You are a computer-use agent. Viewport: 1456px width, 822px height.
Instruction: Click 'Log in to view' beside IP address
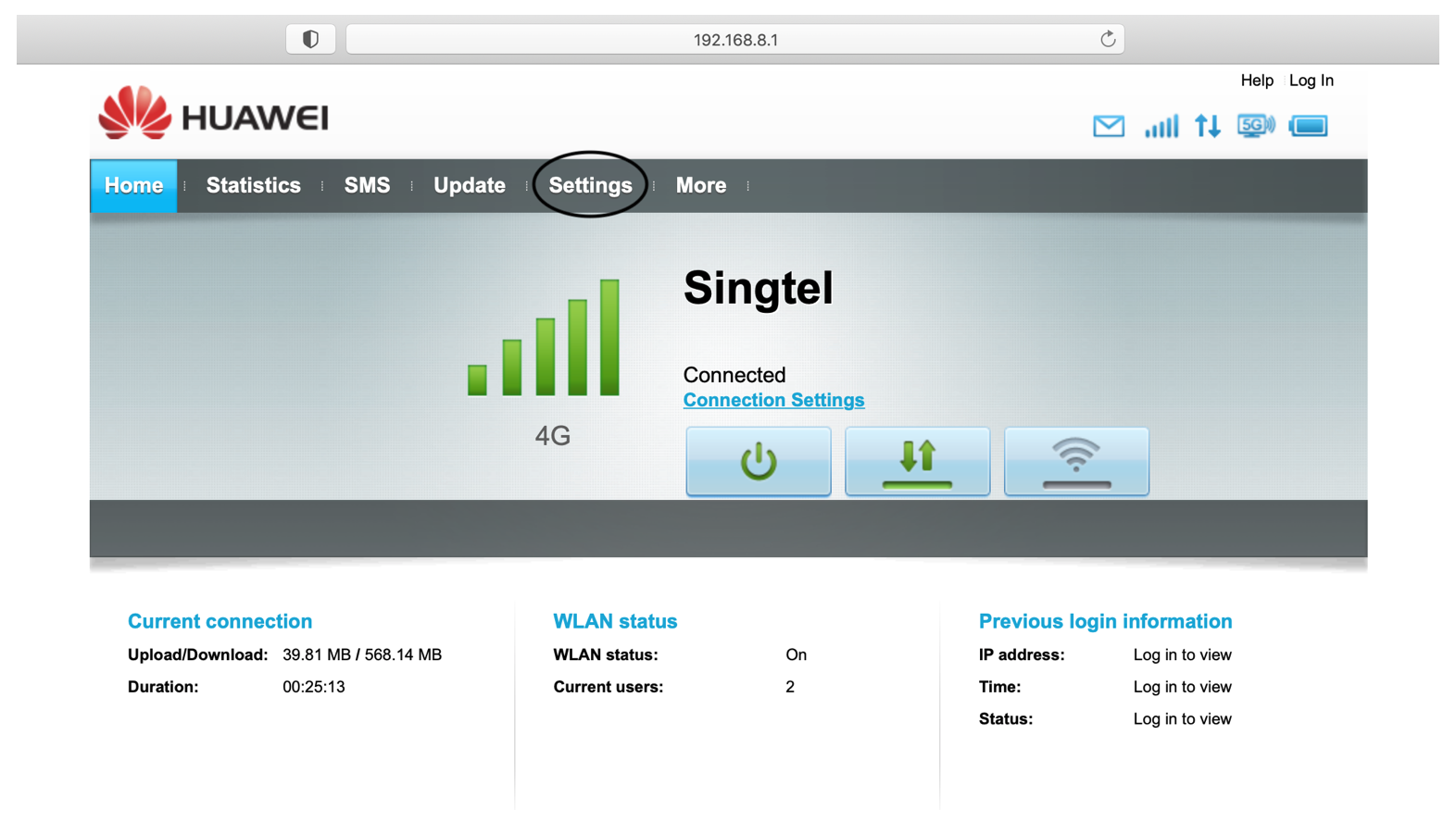tap(1182, 654)
